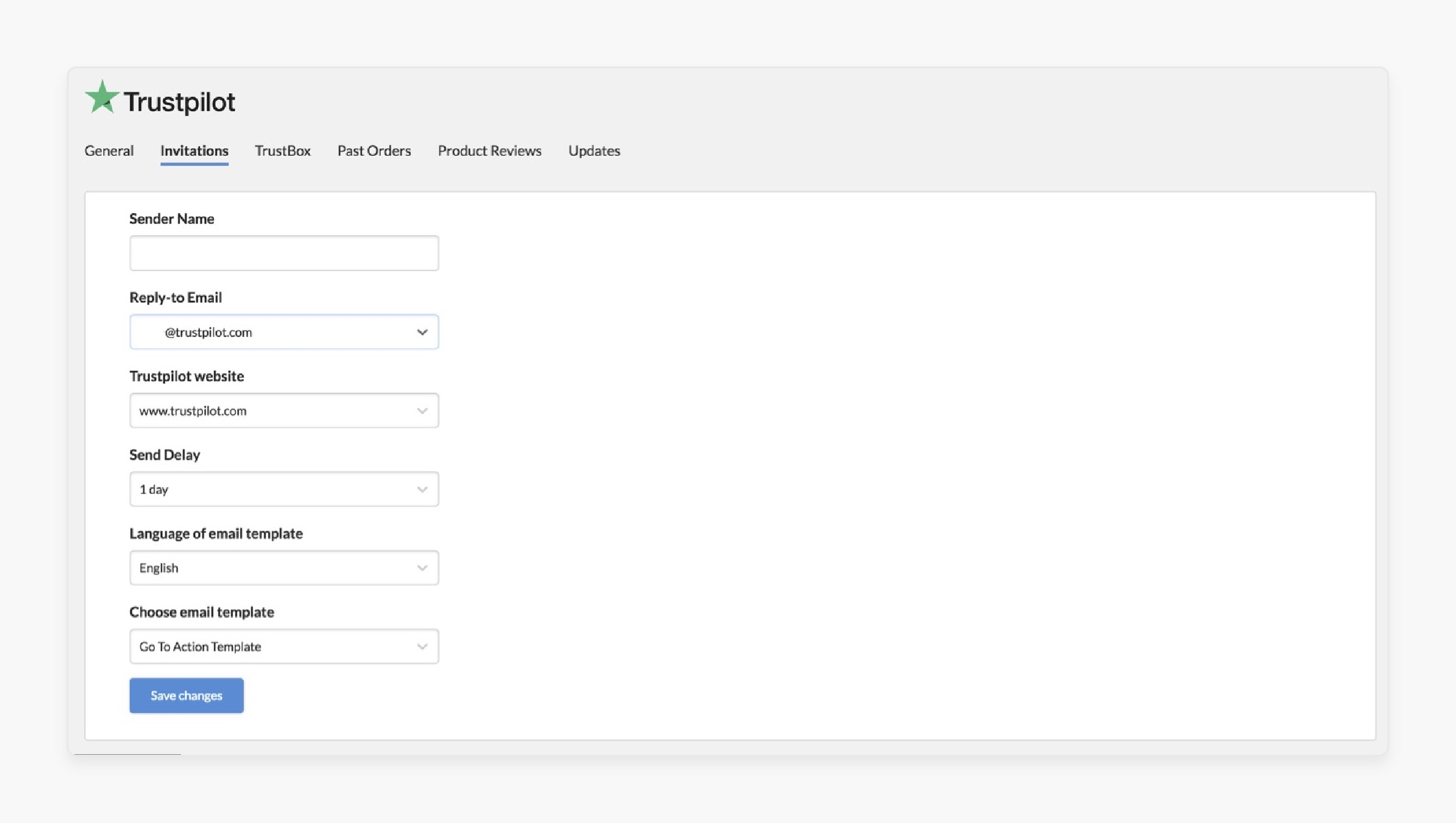1456x823 pixels.
Task: Go to the Past Orders tab
Action: click(x=374, y=150)
